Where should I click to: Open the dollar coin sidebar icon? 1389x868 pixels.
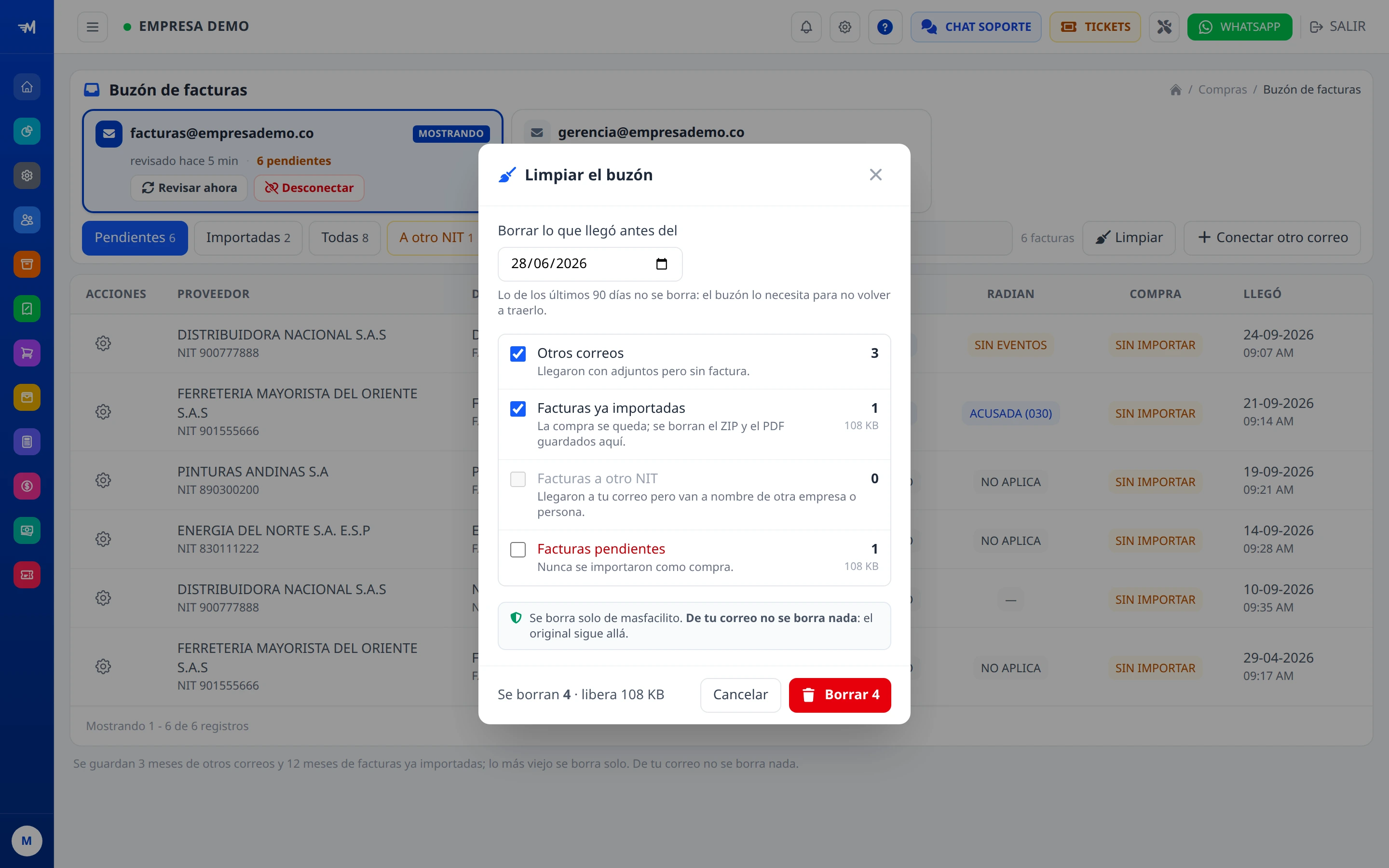point(27,486)
